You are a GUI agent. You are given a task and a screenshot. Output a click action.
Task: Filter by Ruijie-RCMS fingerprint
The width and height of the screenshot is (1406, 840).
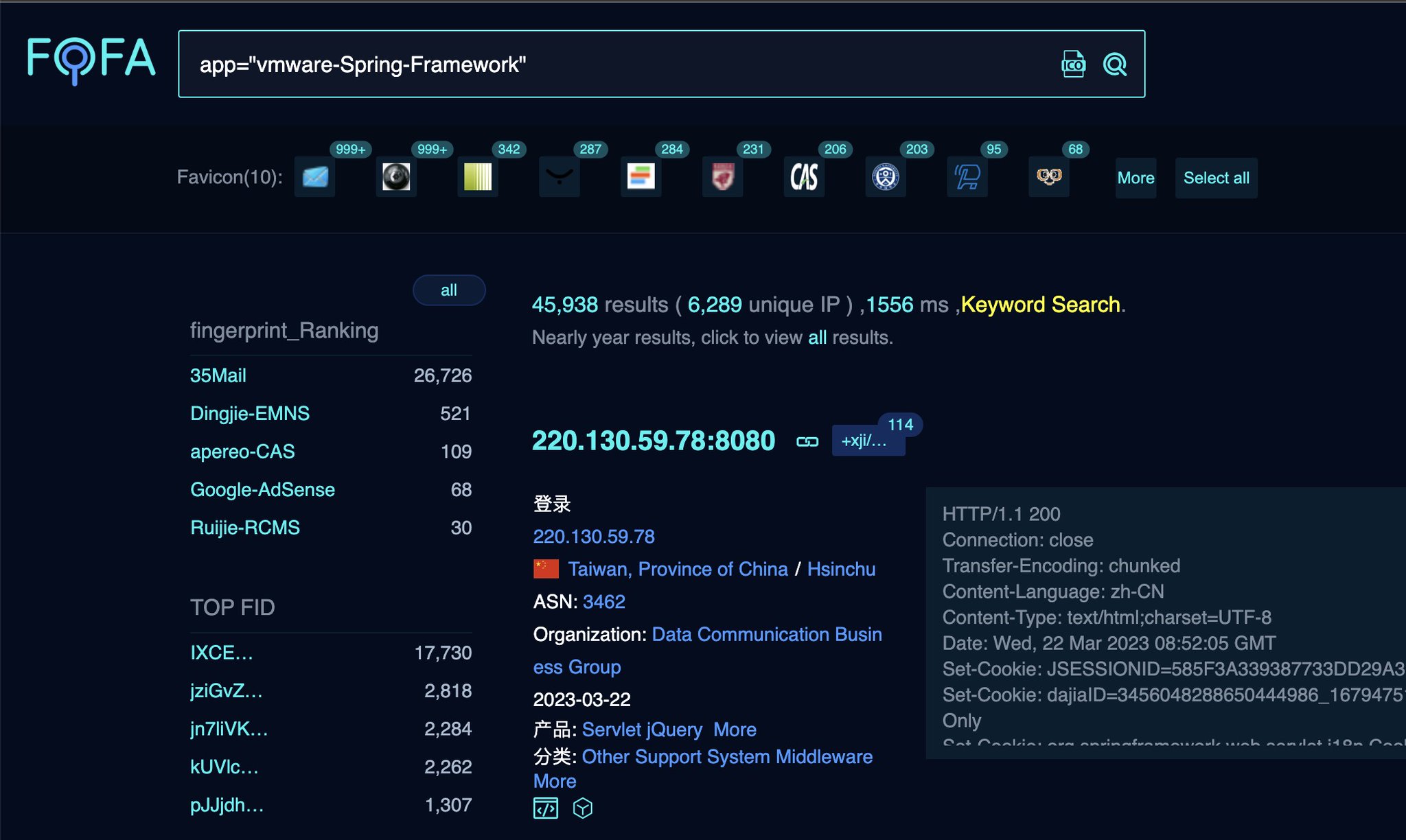coord(245,528)
